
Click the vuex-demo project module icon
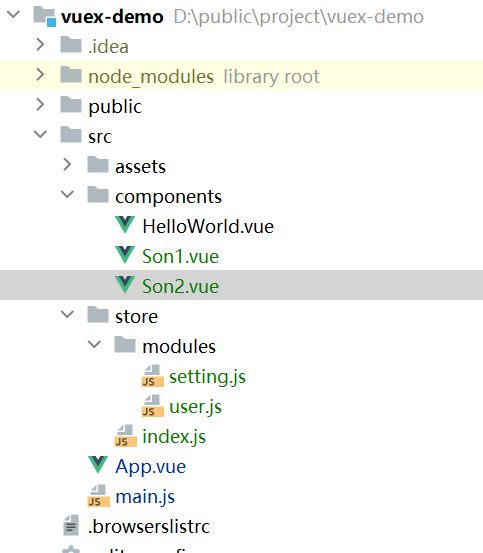(44, 16)
